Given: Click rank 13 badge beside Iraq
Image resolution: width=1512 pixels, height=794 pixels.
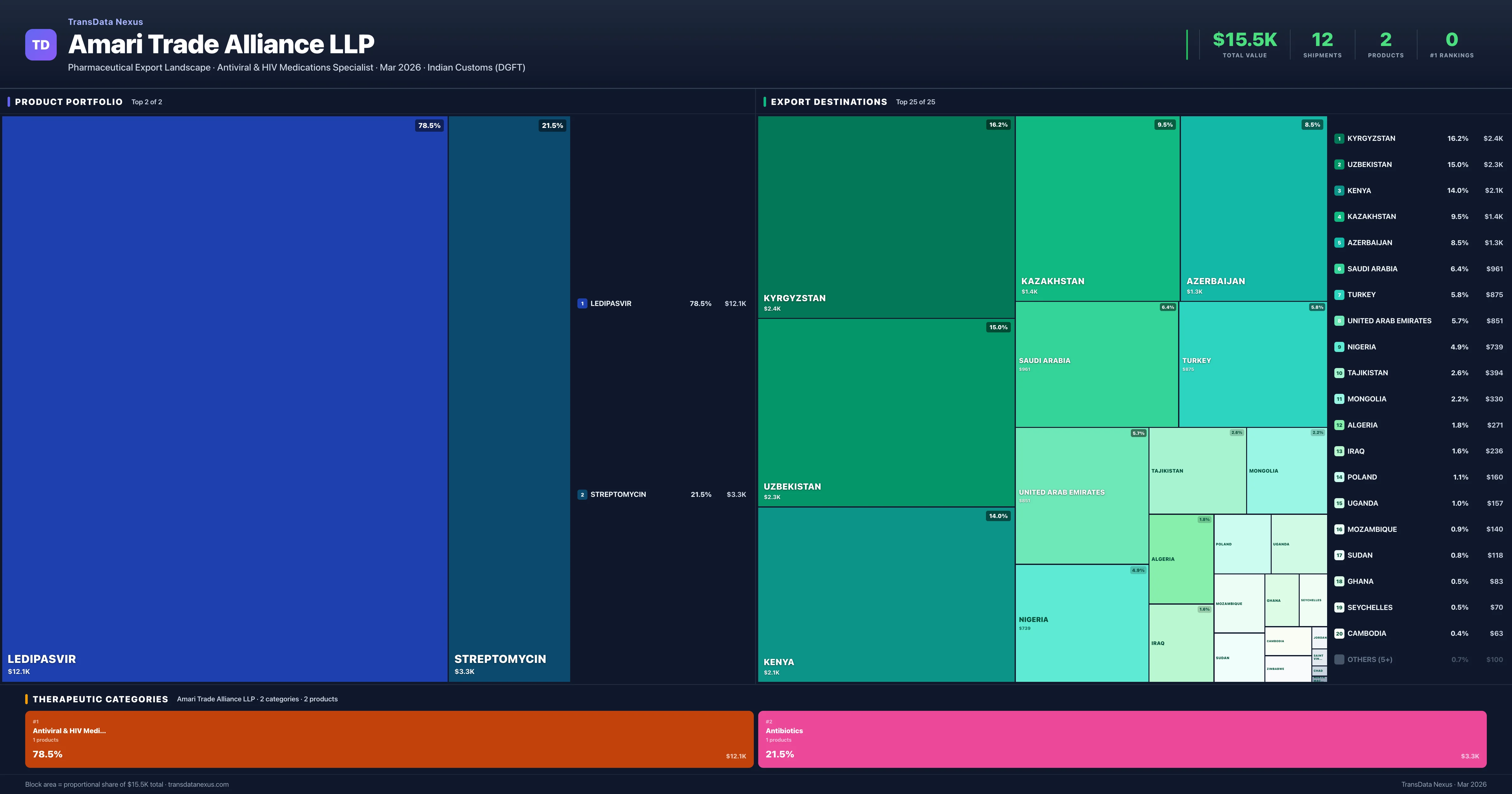Looking at the screenshot, I should pyautogui.click(x=1339, y=451).
